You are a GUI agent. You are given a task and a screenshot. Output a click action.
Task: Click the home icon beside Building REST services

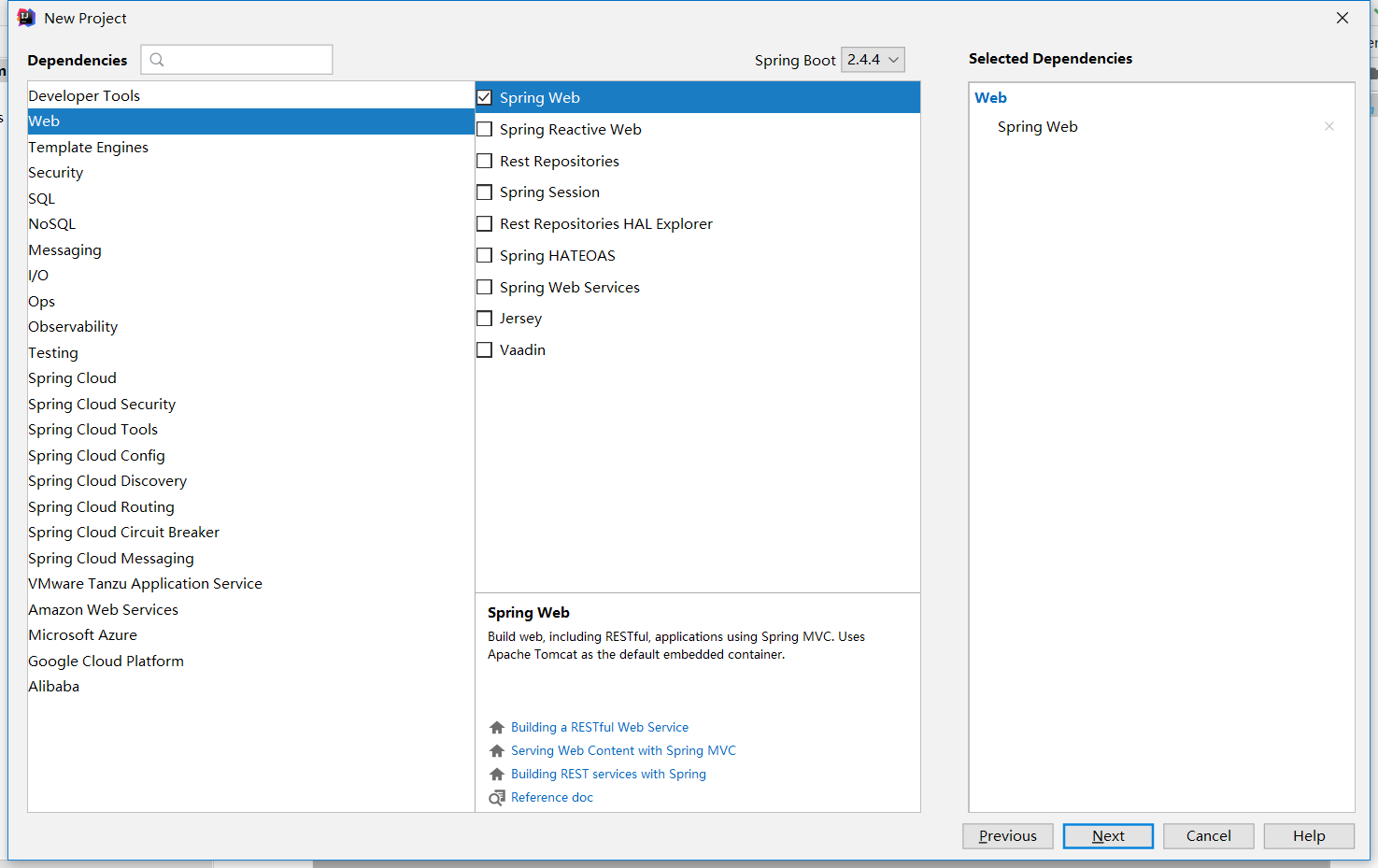pos(497,774)
